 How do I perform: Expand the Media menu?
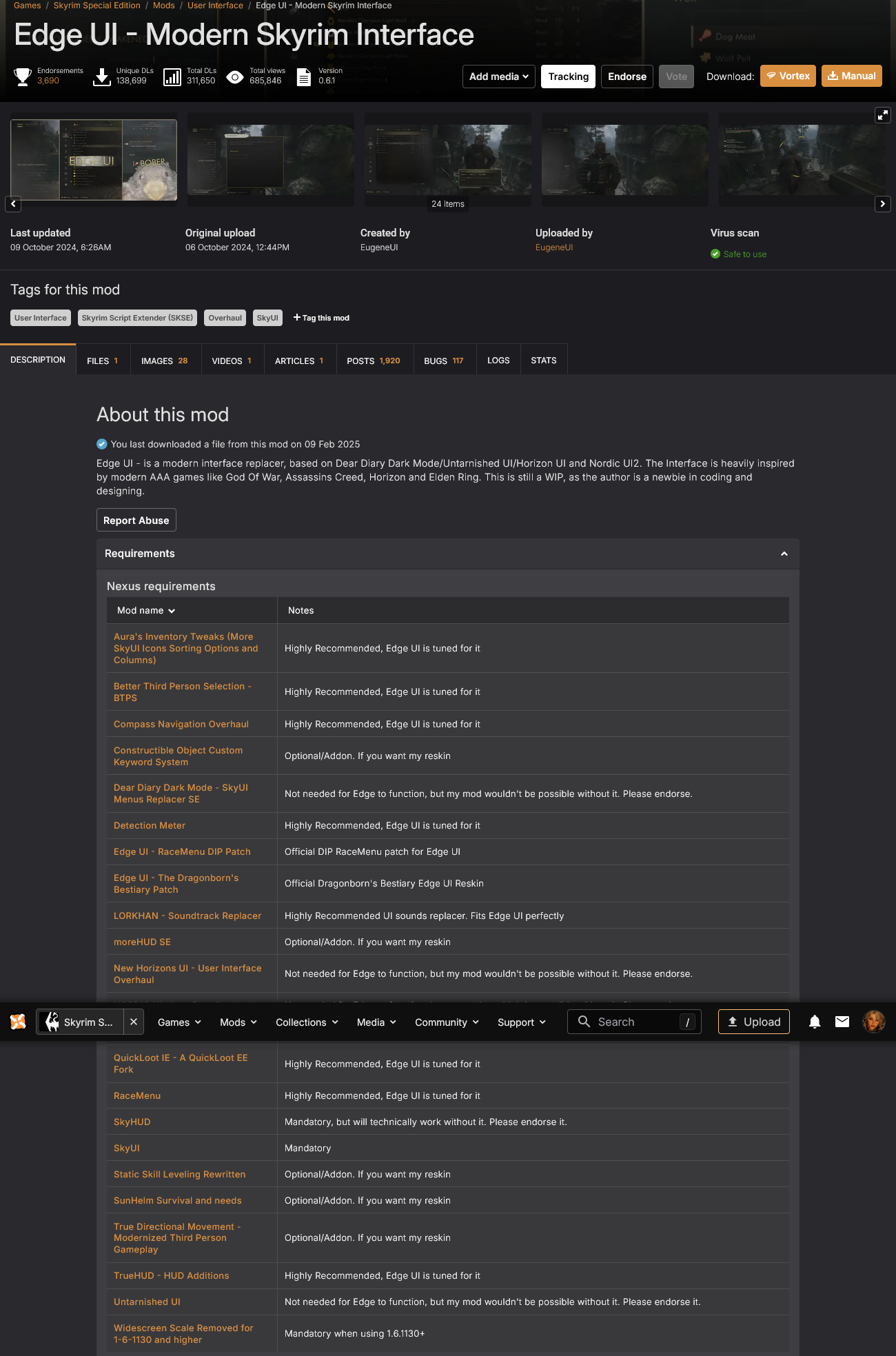pyautogui.click(x=376, y=1022)
